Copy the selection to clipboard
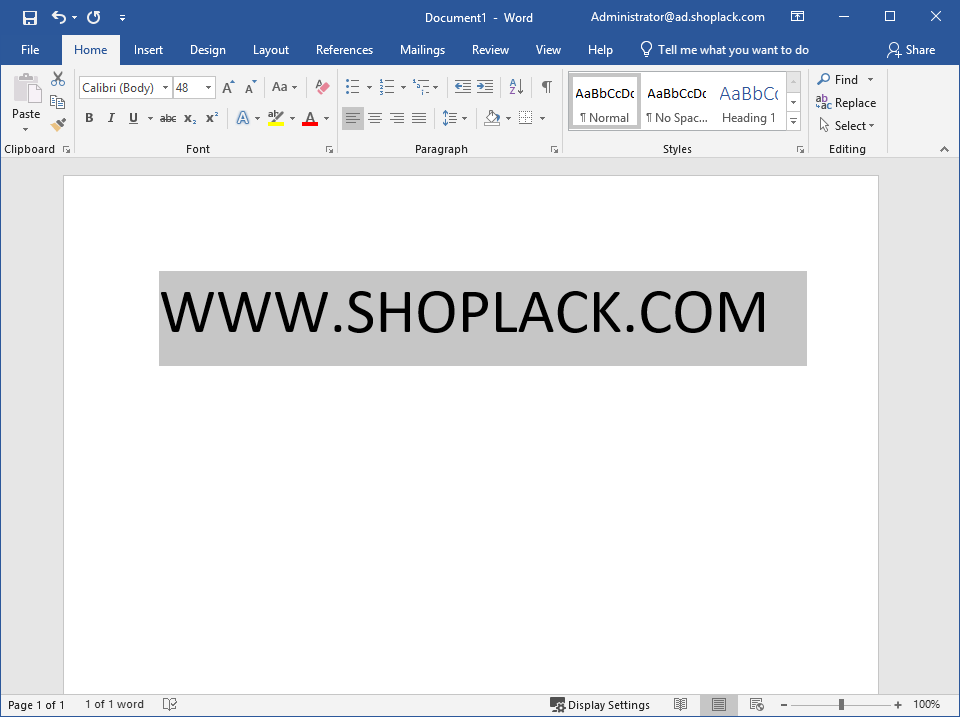 pyautogui.click(x=58, y=102)
